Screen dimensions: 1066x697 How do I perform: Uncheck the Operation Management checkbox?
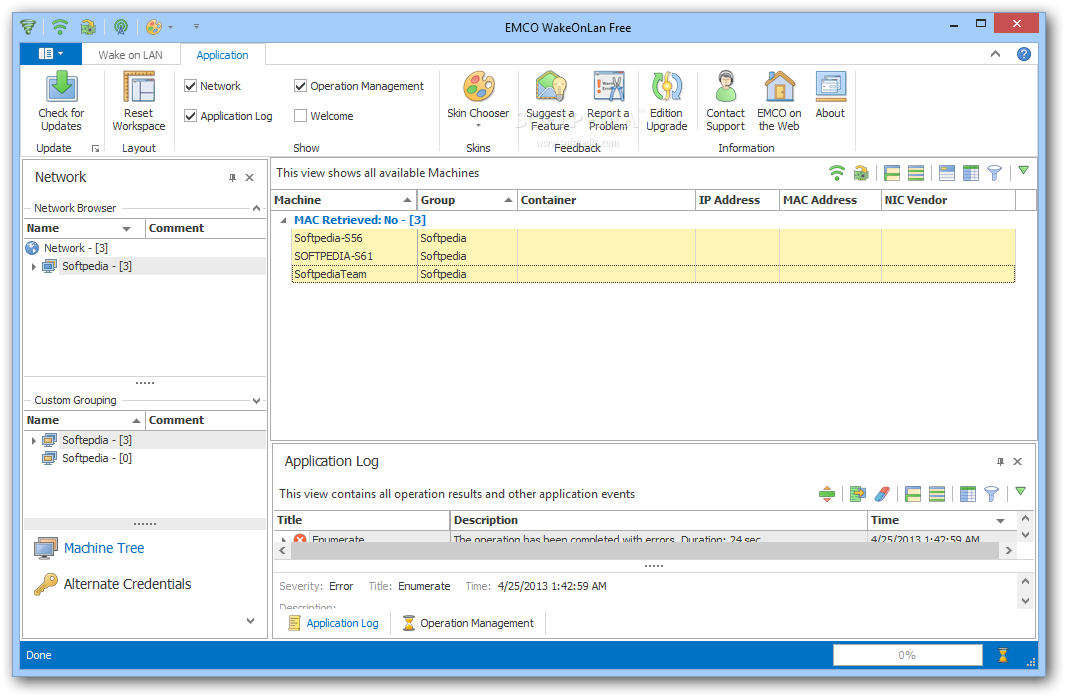point(300,86)
